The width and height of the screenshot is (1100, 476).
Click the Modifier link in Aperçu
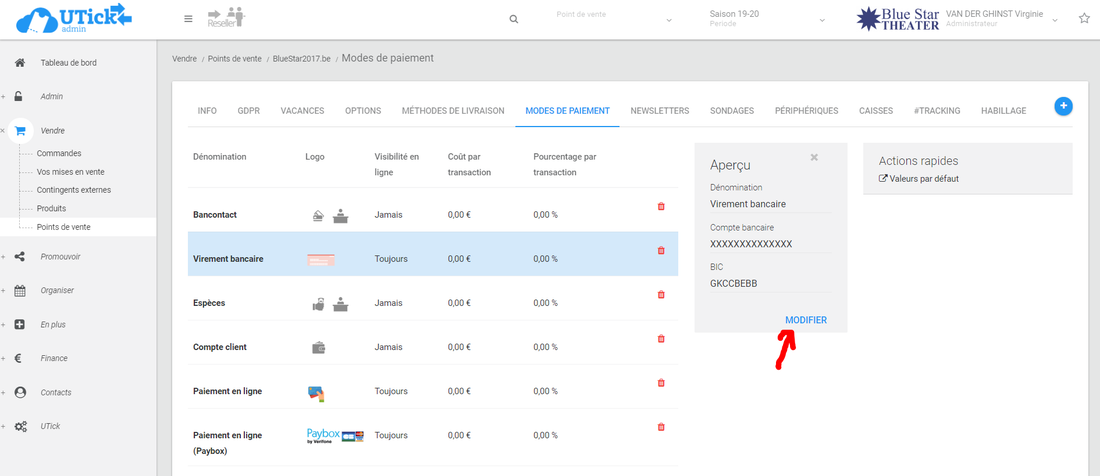point(805,320)
